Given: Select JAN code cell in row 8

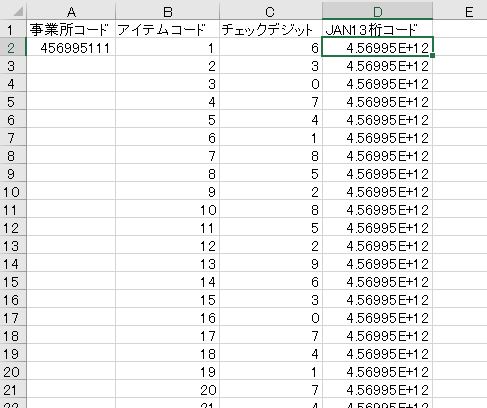Looking at the screenshot, I should coord(377,156).
